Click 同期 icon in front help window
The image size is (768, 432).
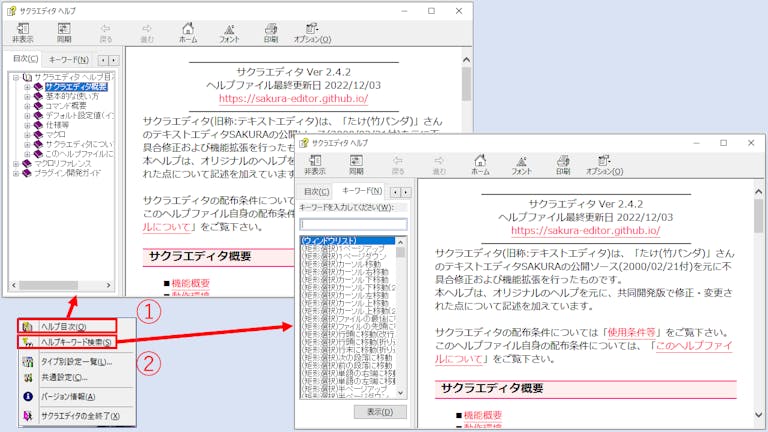pos(356,165)
